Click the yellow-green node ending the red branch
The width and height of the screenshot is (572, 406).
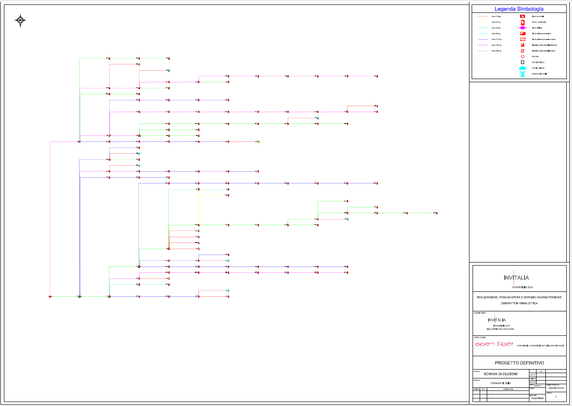click(258, 142)
